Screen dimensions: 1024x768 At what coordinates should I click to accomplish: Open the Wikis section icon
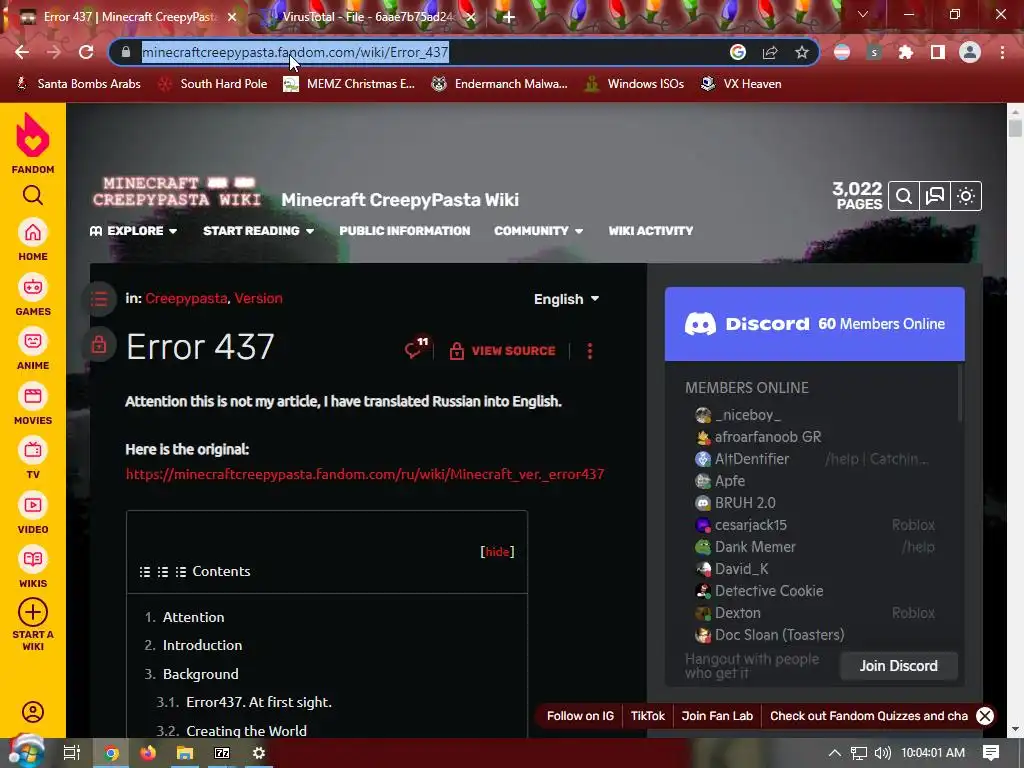[x=33, y=560]
